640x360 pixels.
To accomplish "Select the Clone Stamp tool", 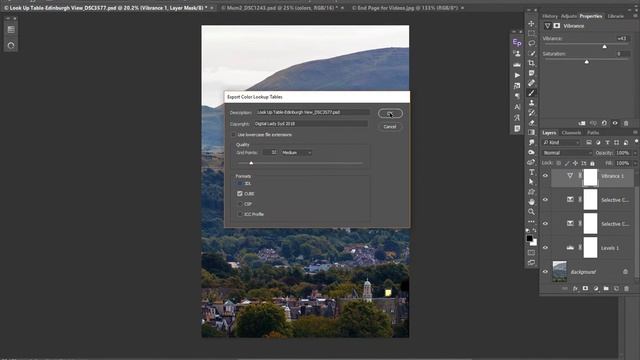I will (x=531, y=103).
